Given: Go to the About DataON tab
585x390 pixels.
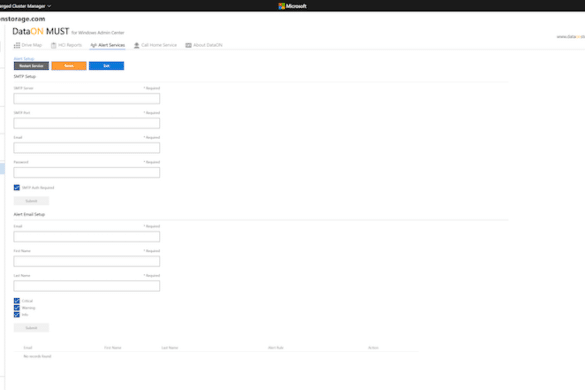Looking at the screenshot, I should pos(204,45).
